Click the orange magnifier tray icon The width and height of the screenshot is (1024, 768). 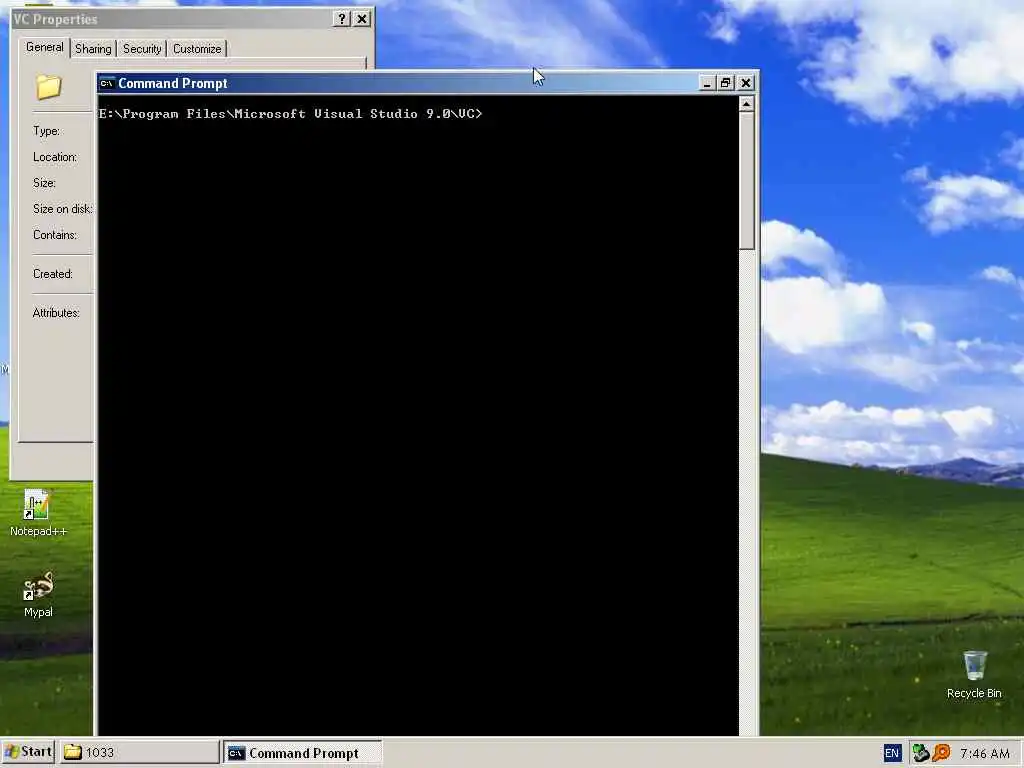click(941, 753)
